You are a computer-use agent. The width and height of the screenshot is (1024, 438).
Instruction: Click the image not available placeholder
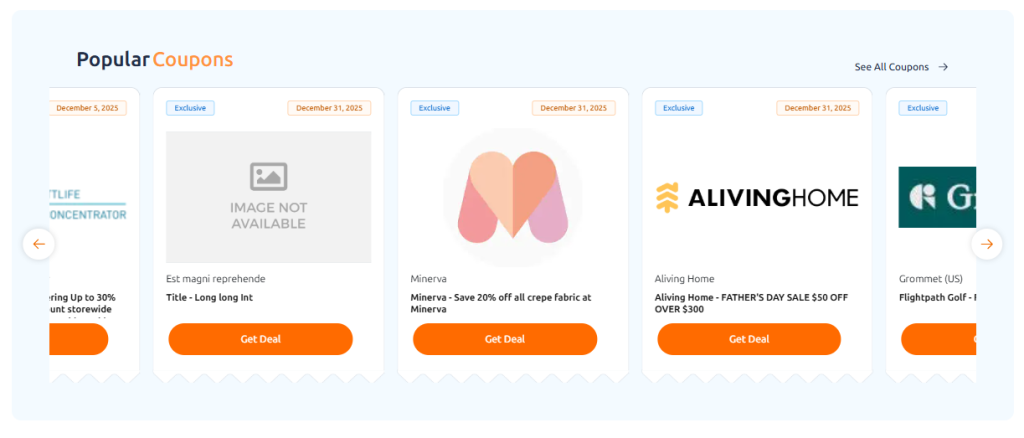(x=268, y=197)
